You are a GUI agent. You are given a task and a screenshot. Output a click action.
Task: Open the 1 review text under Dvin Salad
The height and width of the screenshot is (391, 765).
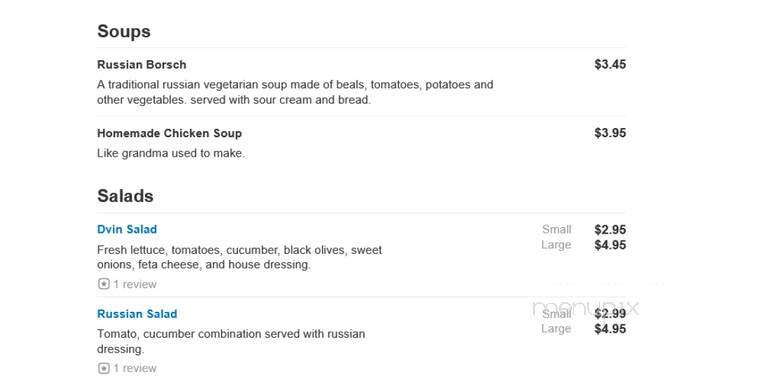click(135, 284)
